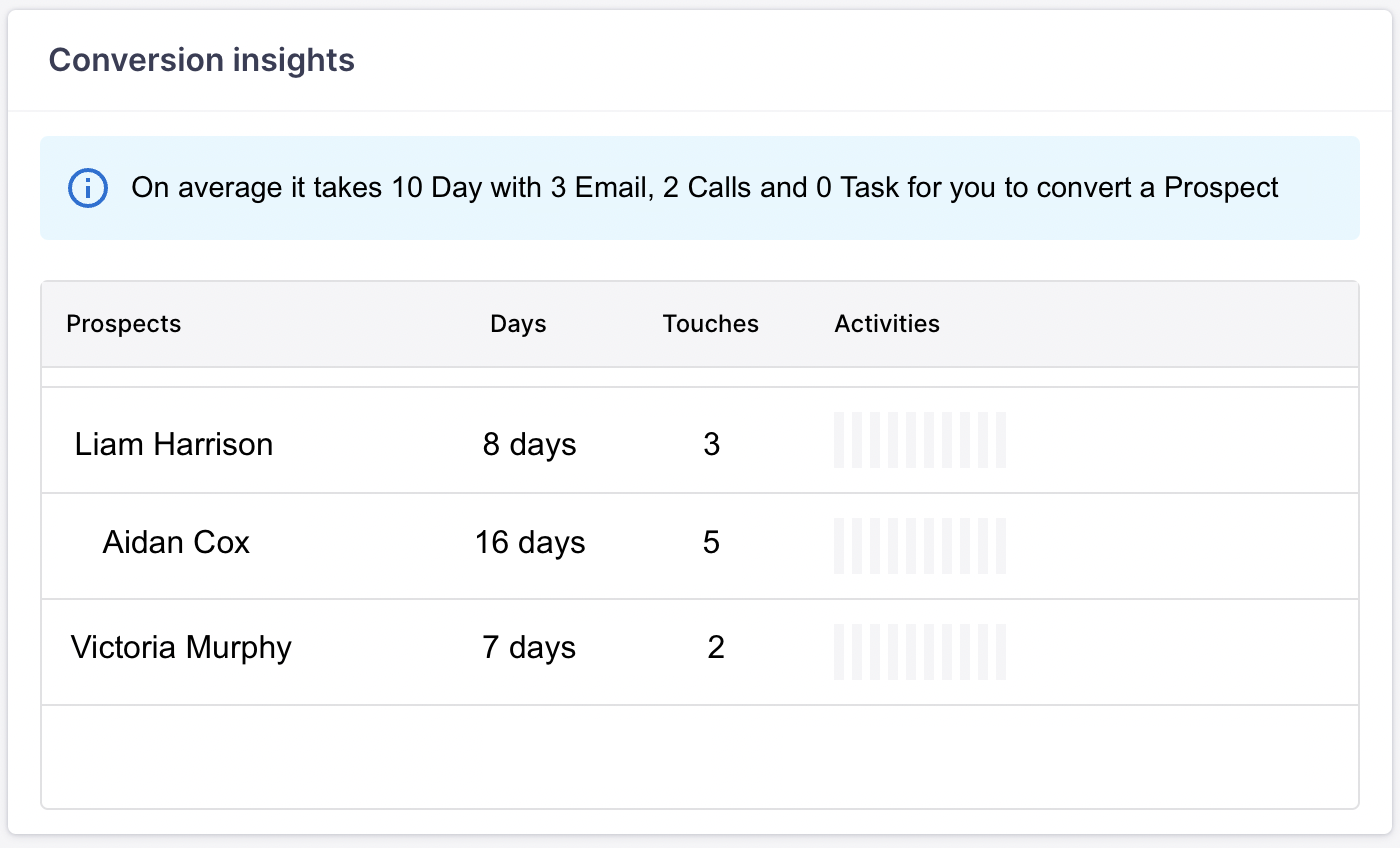The width and height of the screenshot is (1400, 848).
Task: Click the Touches column header
Action: point(710,324)
